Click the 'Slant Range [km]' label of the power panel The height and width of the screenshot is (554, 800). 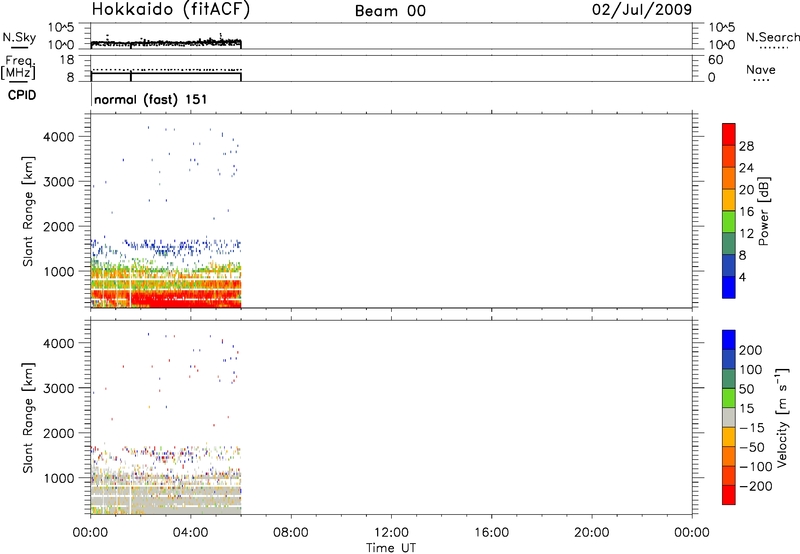pos(28,211)
